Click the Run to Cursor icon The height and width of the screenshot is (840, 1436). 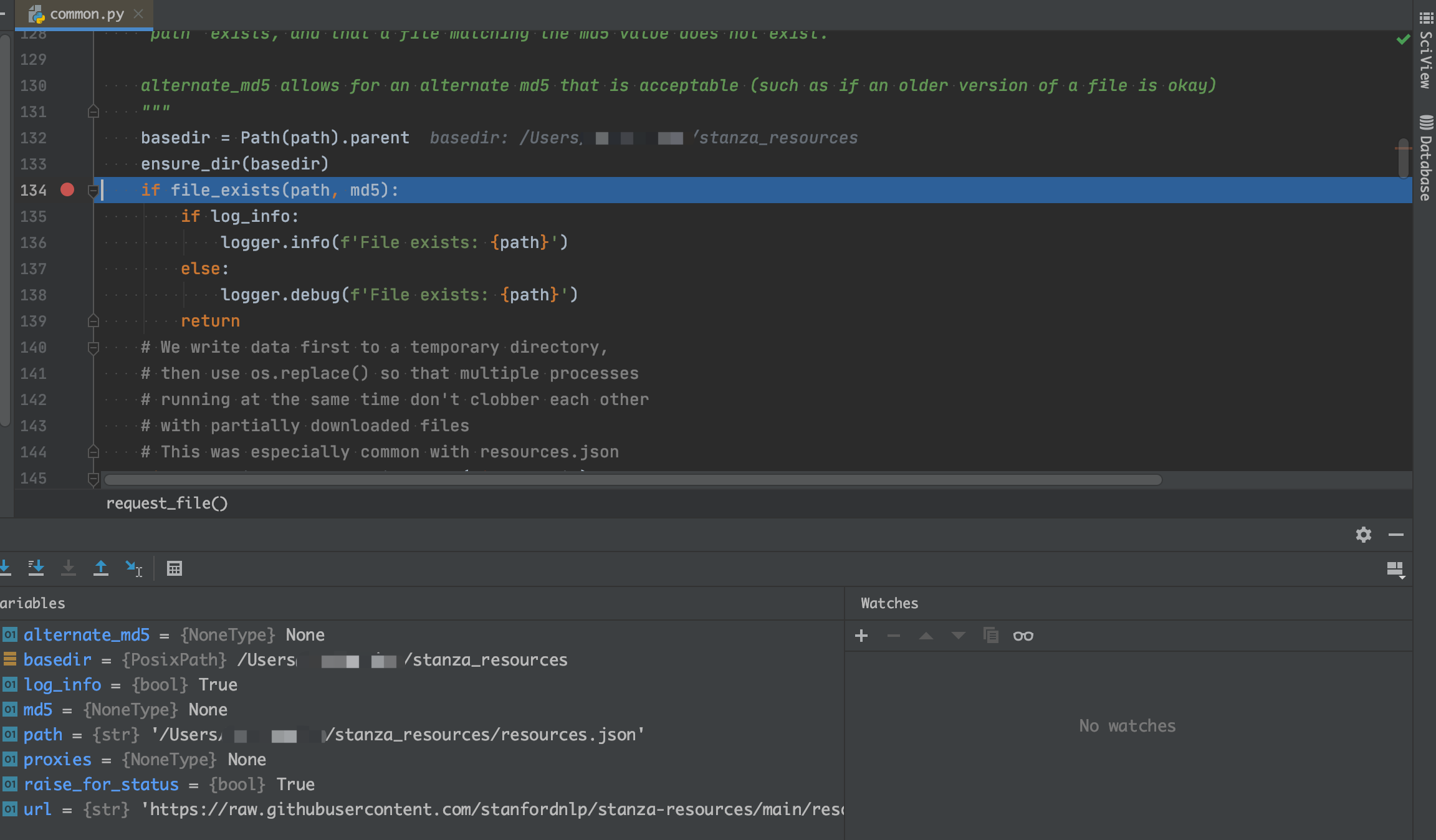tap(134, 568)
